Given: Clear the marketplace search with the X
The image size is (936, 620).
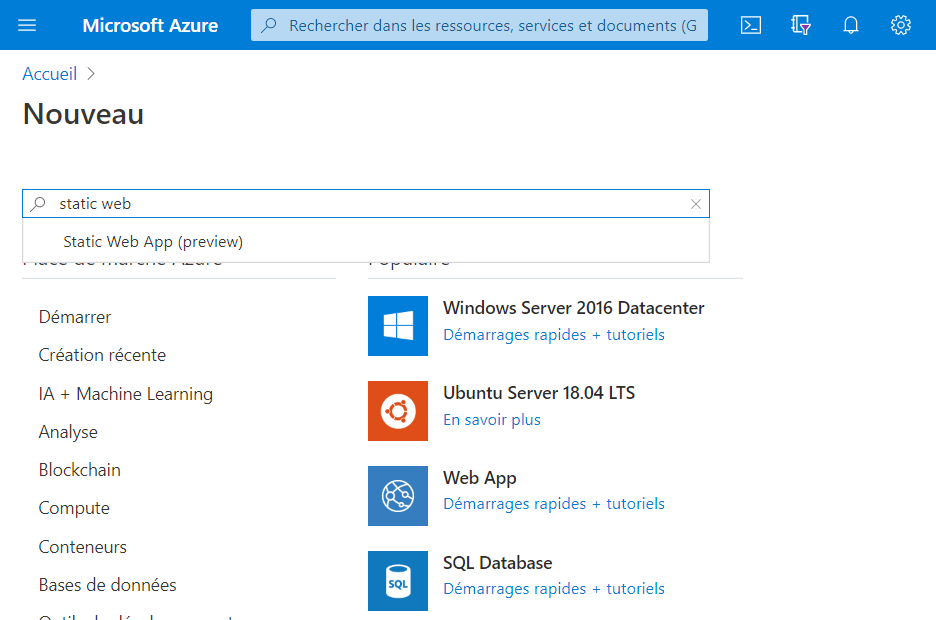Looking at the screenshot, I should [696, 204].
